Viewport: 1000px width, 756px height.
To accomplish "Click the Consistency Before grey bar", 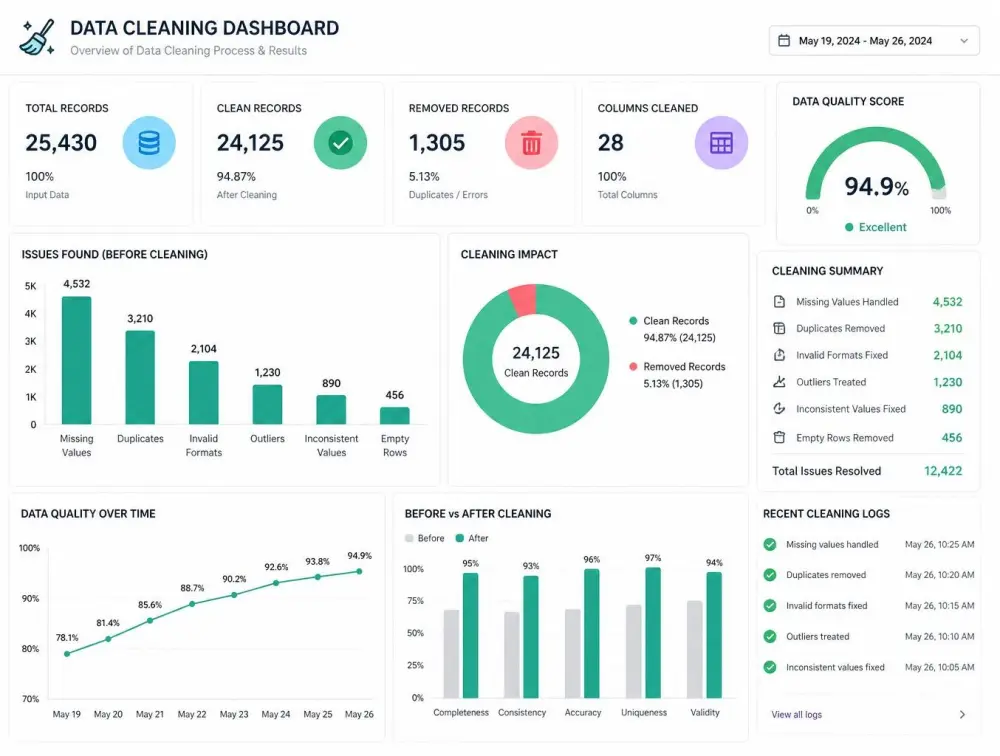I will point(511,655).
